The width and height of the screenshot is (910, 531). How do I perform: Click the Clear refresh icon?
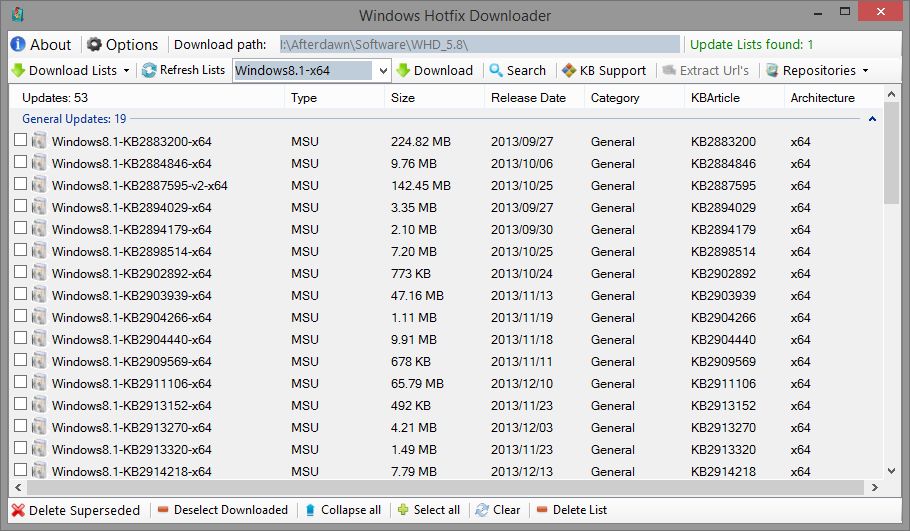[x=482, y=510]
